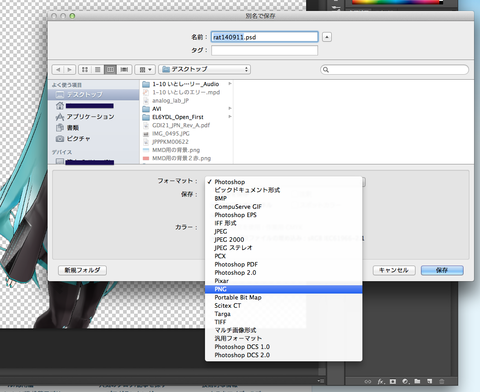Choose IFF 形式 format

pos(284,223)
